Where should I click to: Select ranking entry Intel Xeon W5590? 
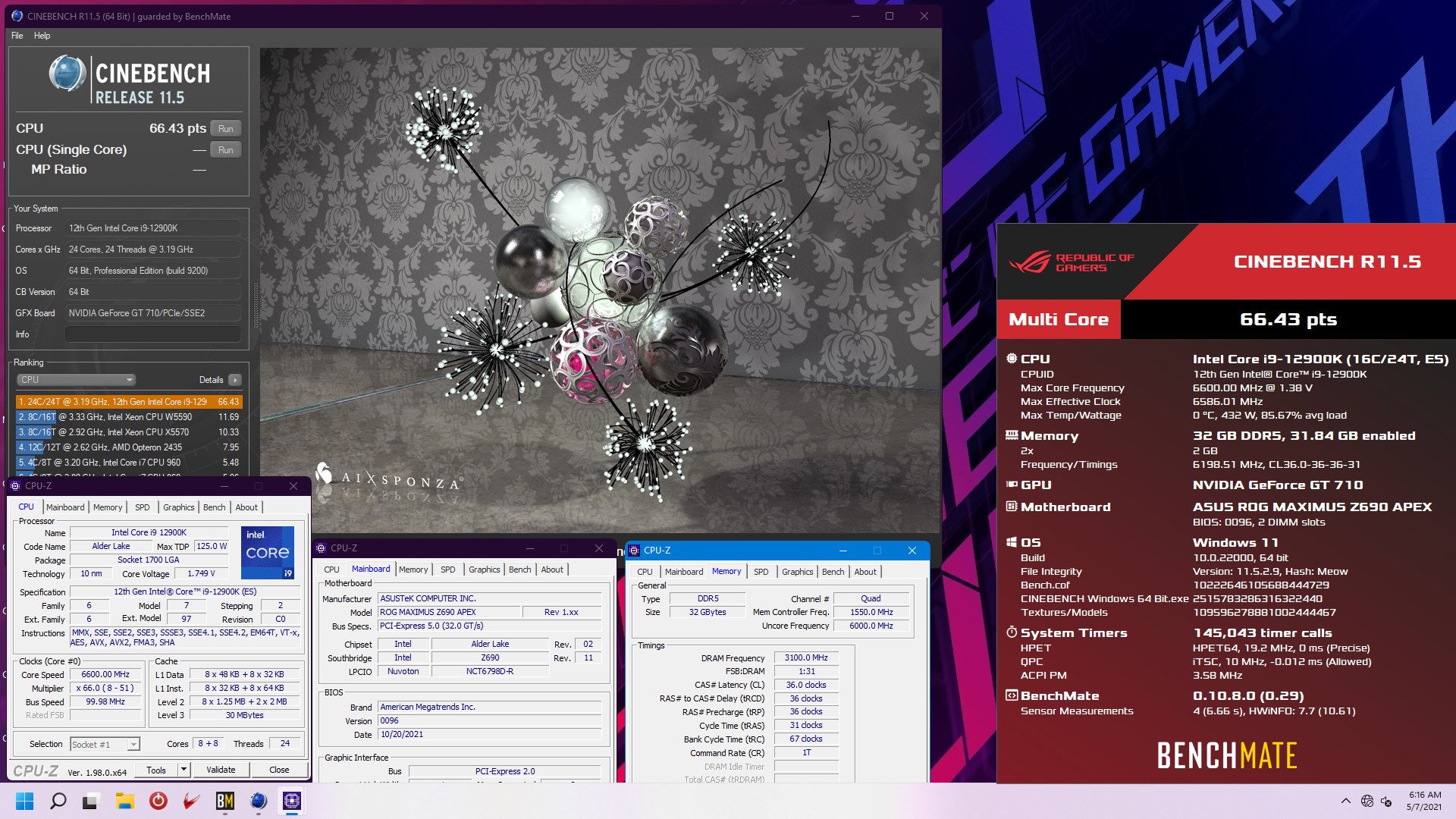click(128, 417)
